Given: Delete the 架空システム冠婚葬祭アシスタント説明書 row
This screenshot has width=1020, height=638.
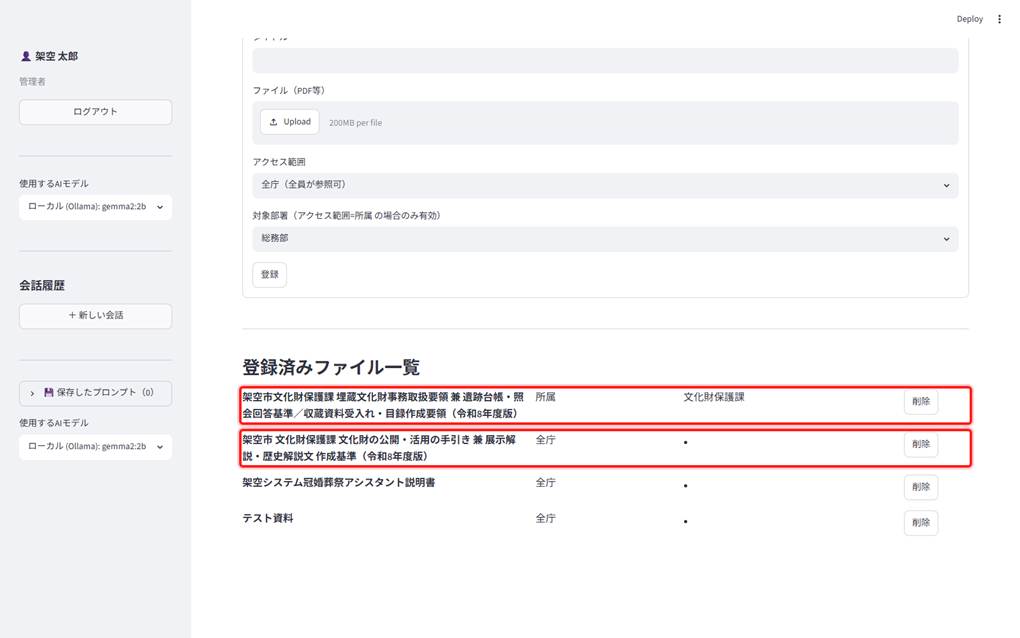Looking at the screenshot, I should point(920,486).
